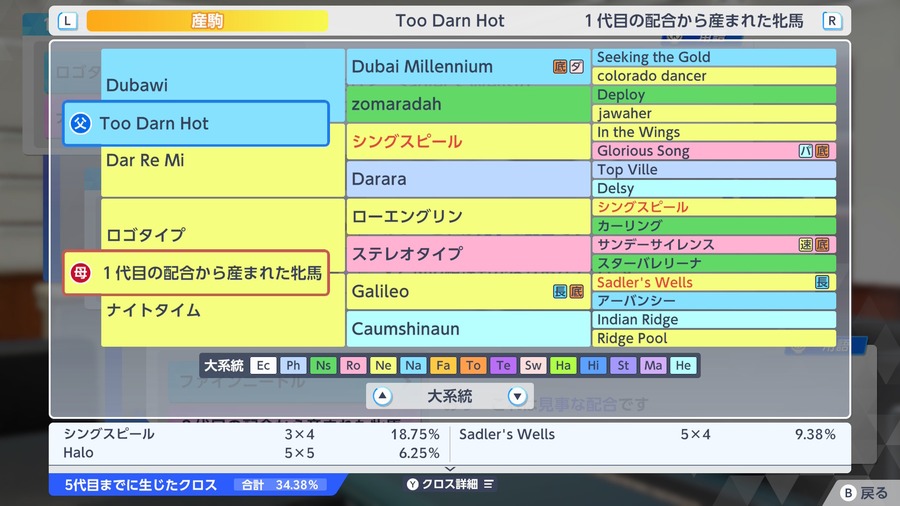
Task: Click the Ha lineage swatch
Action: click(563, 365)
